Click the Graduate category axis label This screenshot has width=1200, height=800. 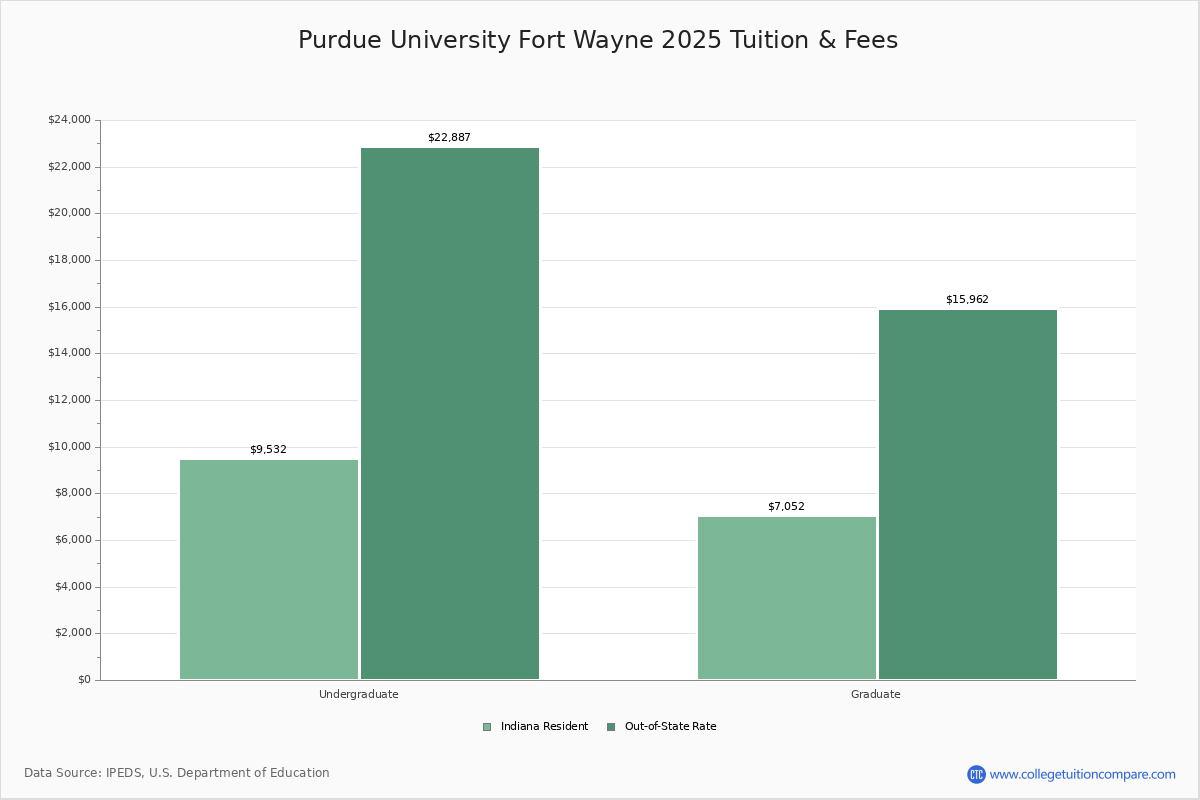pyautogui.click(x=876, y=693)
